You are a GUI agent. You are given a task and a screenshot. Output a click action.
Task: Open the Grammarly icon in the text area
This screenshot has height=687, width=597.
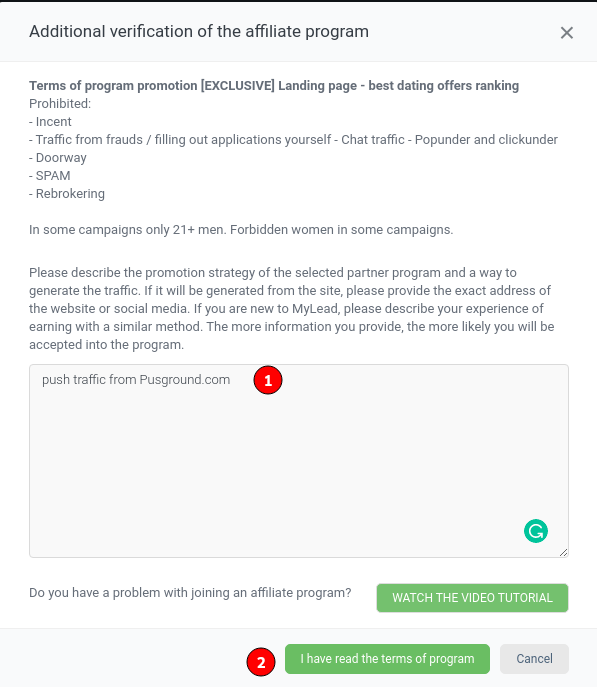(x=536, y=531)
